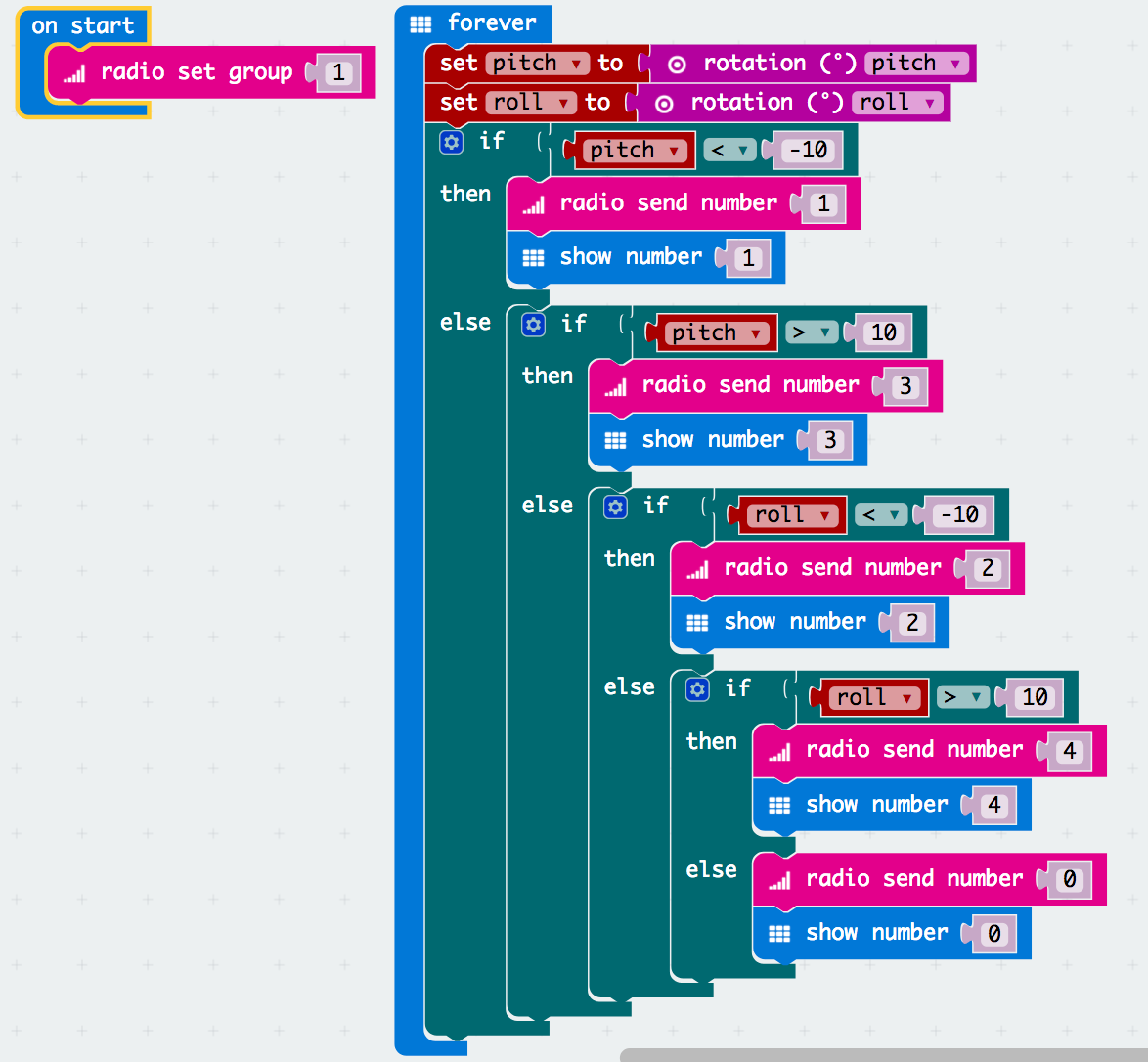The image size is (1148, 1062).
Task: Click the signal icon on radio set group block
Action: coord(74,73)
